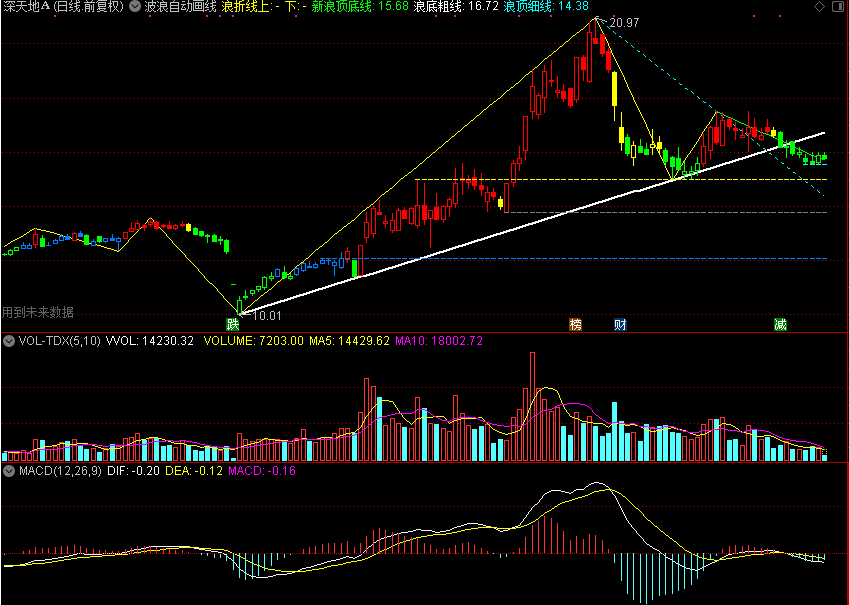849x605 pixels.
Task: Click the stock title 深天地A (日线.前复权)
Action: [x=63, y=6]
